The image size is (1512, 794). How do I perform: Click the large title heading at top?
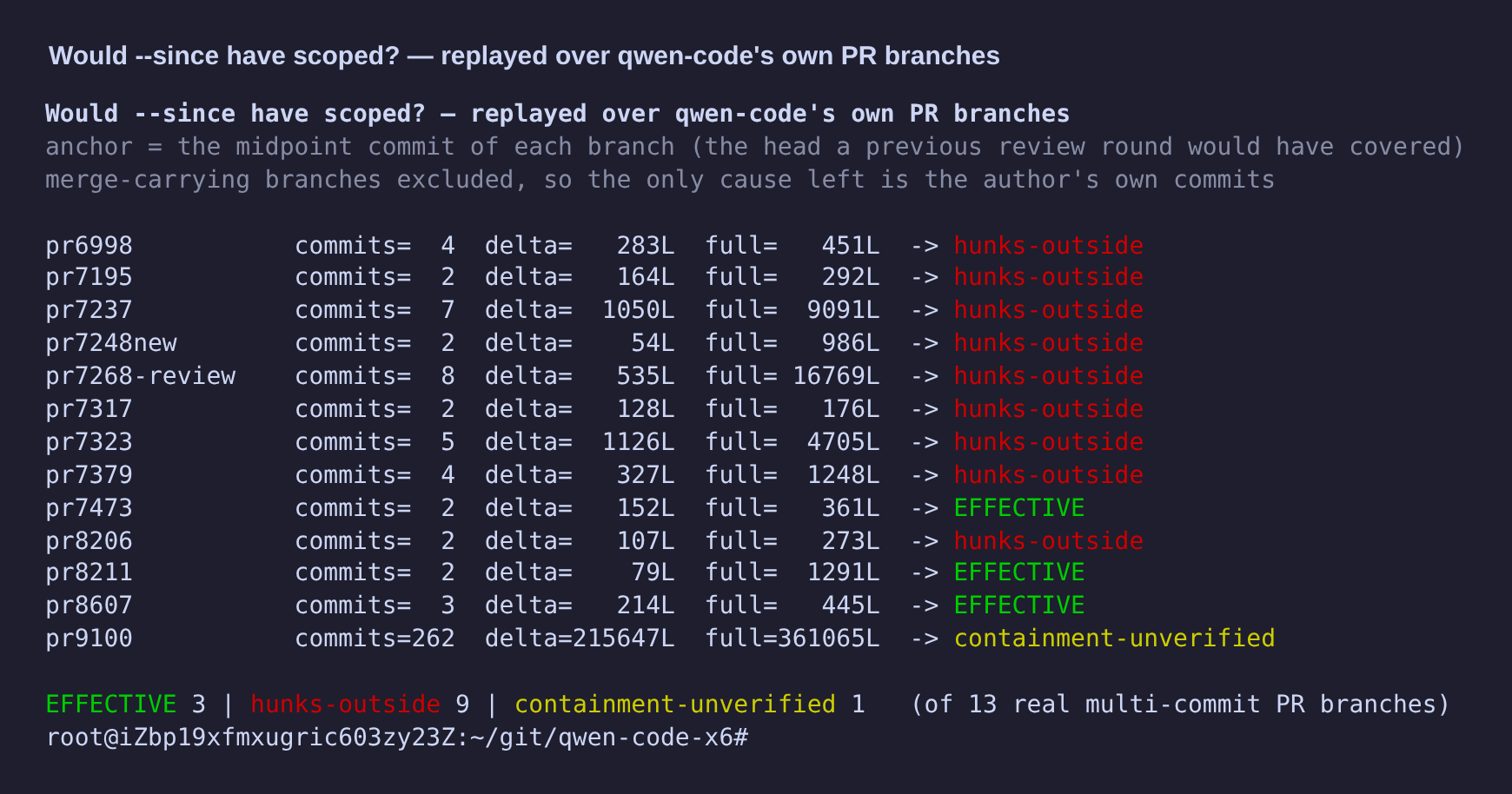coord(524,56)
